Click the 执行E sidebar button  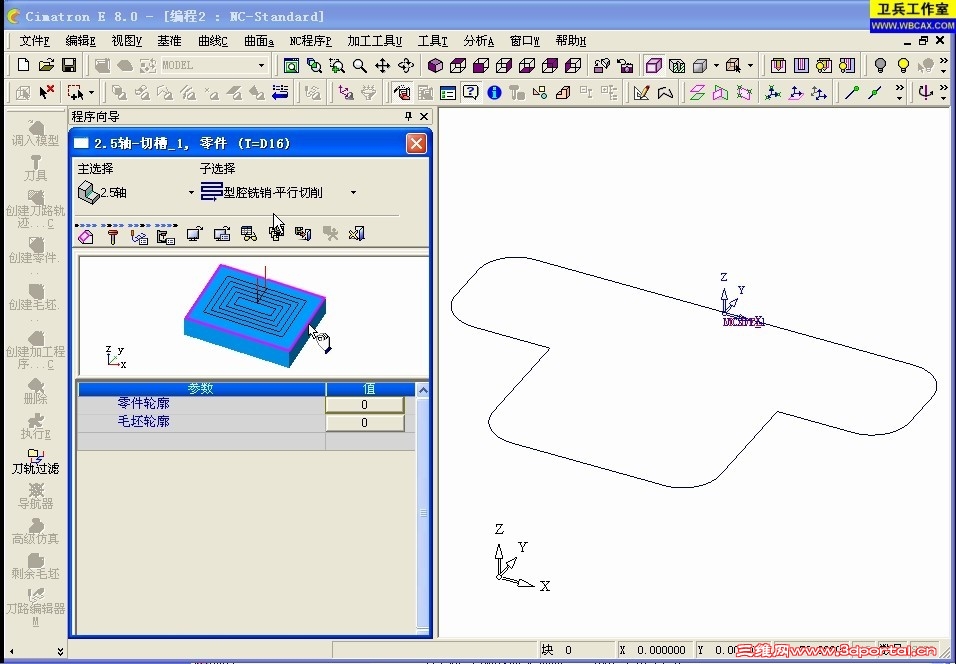tap(35, 426)
